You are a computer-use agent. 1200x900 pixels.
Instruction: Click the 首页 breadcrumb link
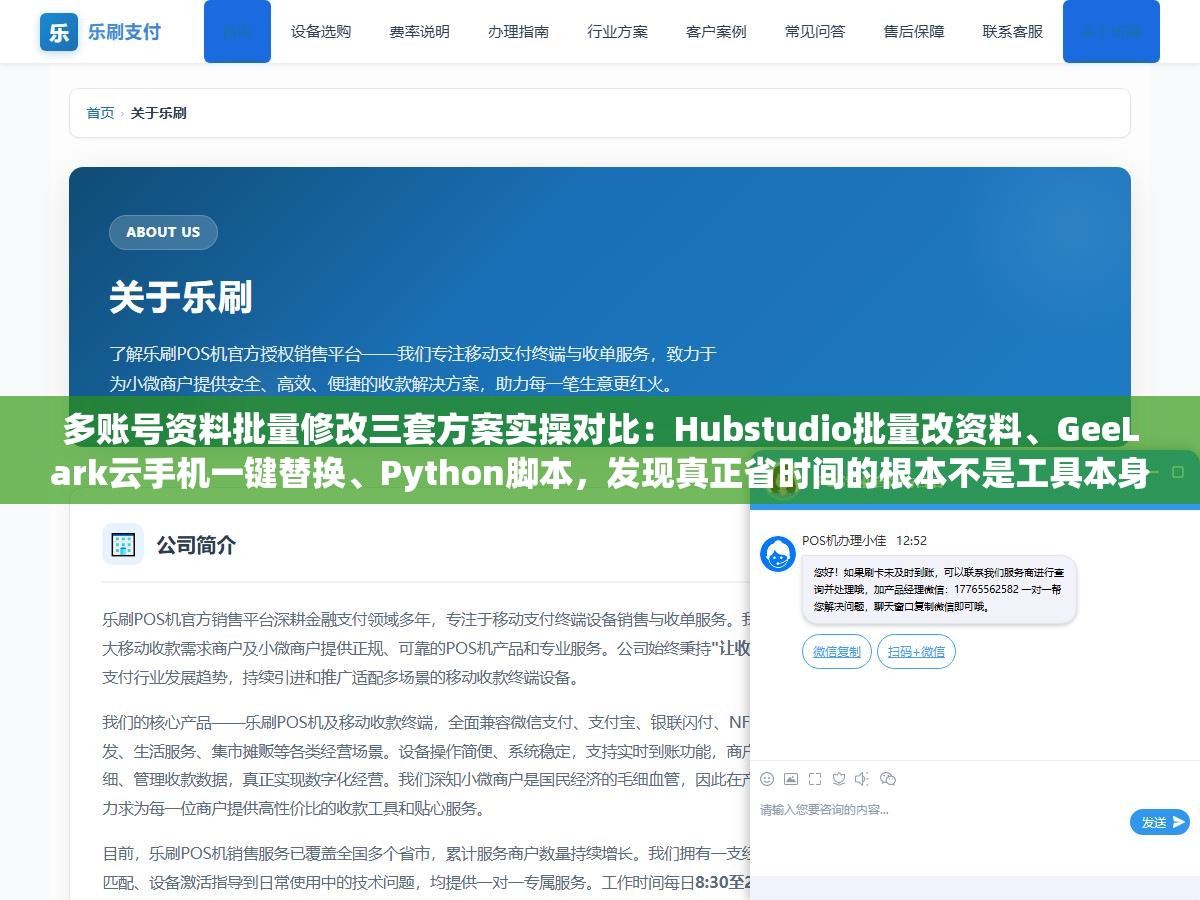tap(100, 113)
